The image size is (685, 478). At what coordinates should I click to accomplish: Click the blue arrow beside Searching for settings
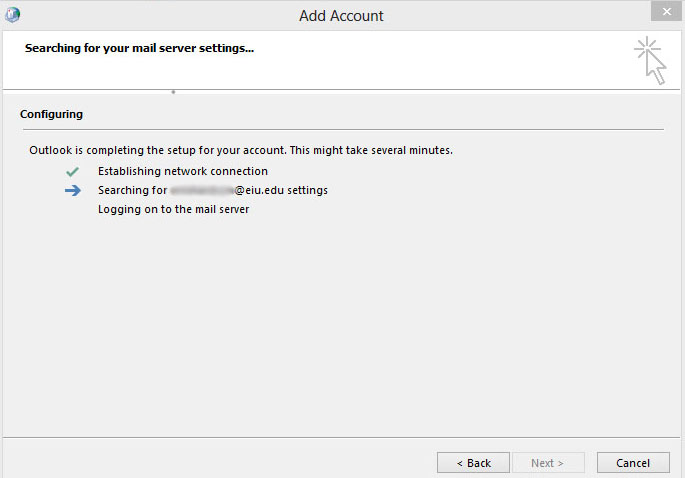[x=72, y=190]
